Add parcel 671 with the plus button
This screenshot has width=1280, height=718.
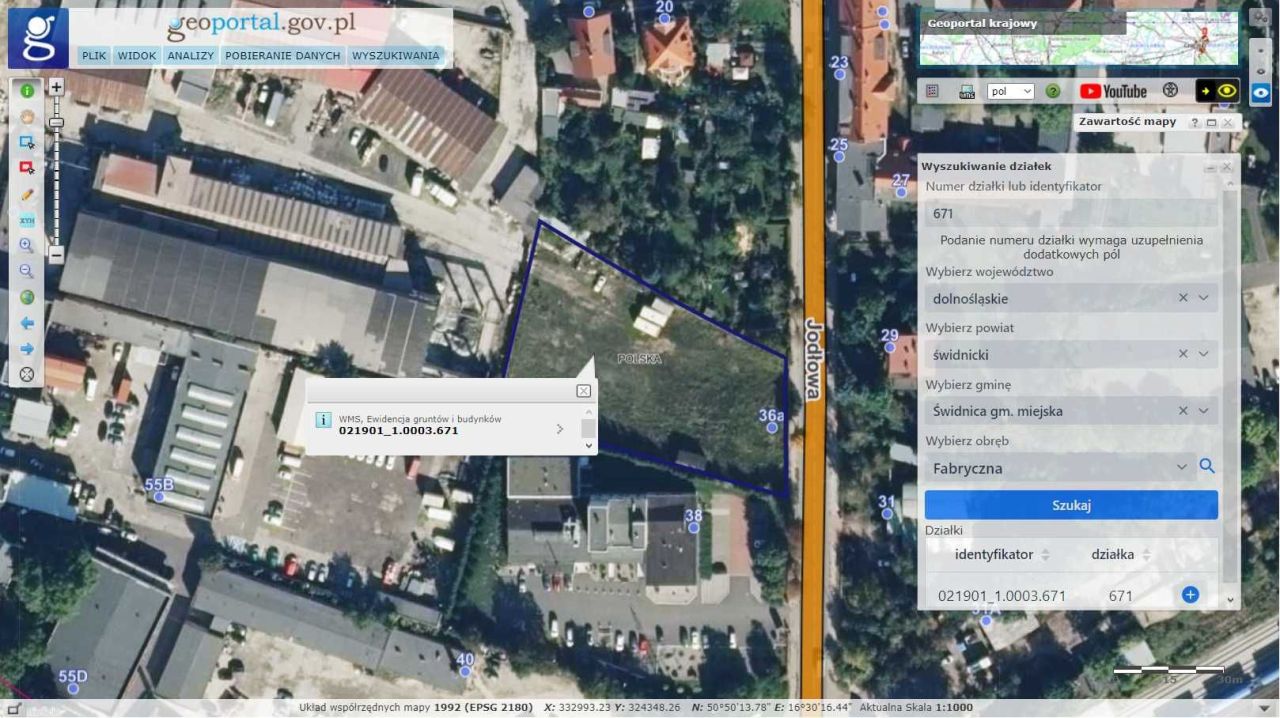(x=1189, y=594)
